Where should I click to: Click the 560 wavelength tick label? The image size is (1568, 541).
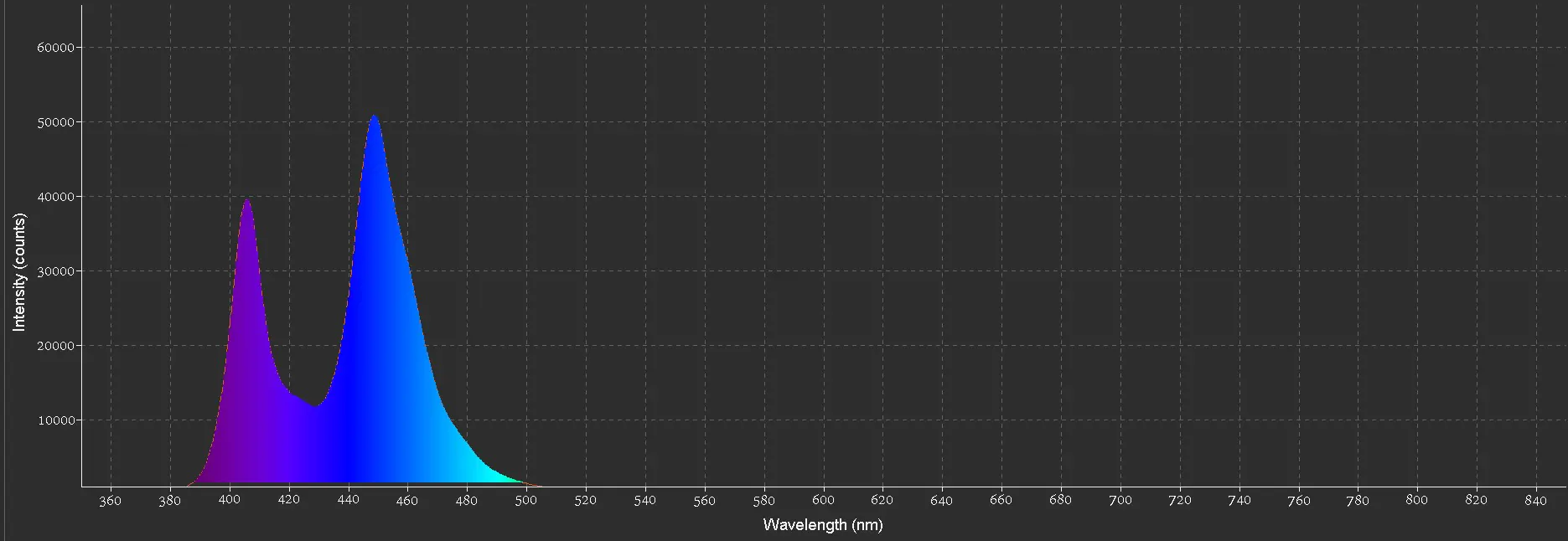click(x=704, y=501)
